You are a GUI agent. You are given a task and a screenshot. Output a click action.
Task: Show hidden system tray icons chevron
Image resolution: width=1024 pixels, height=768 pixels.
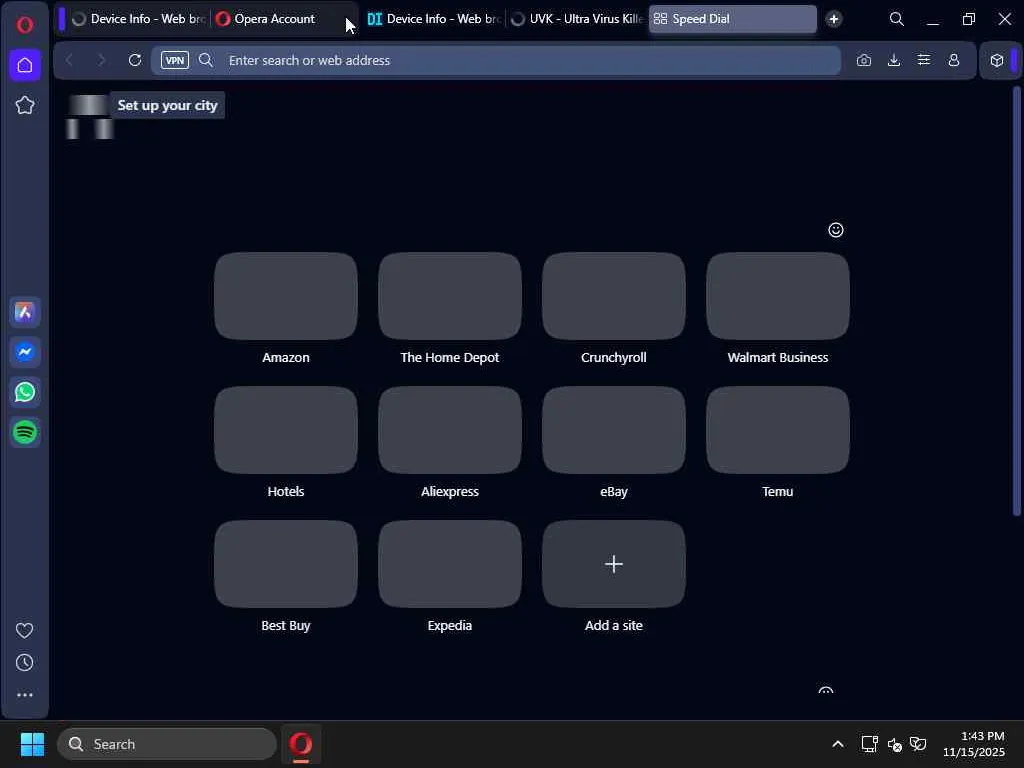[x=838, y=744]
